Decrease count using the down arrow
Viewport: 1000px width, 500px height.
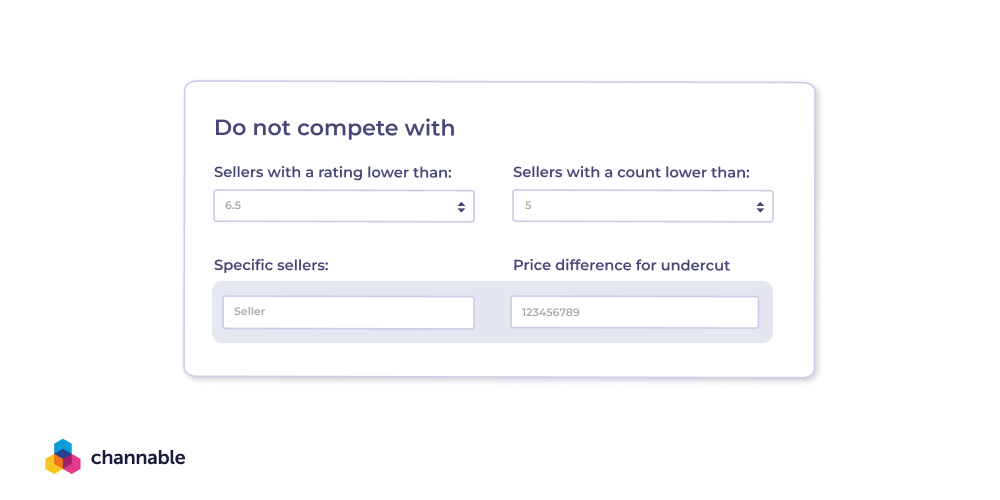click(760, 211)
